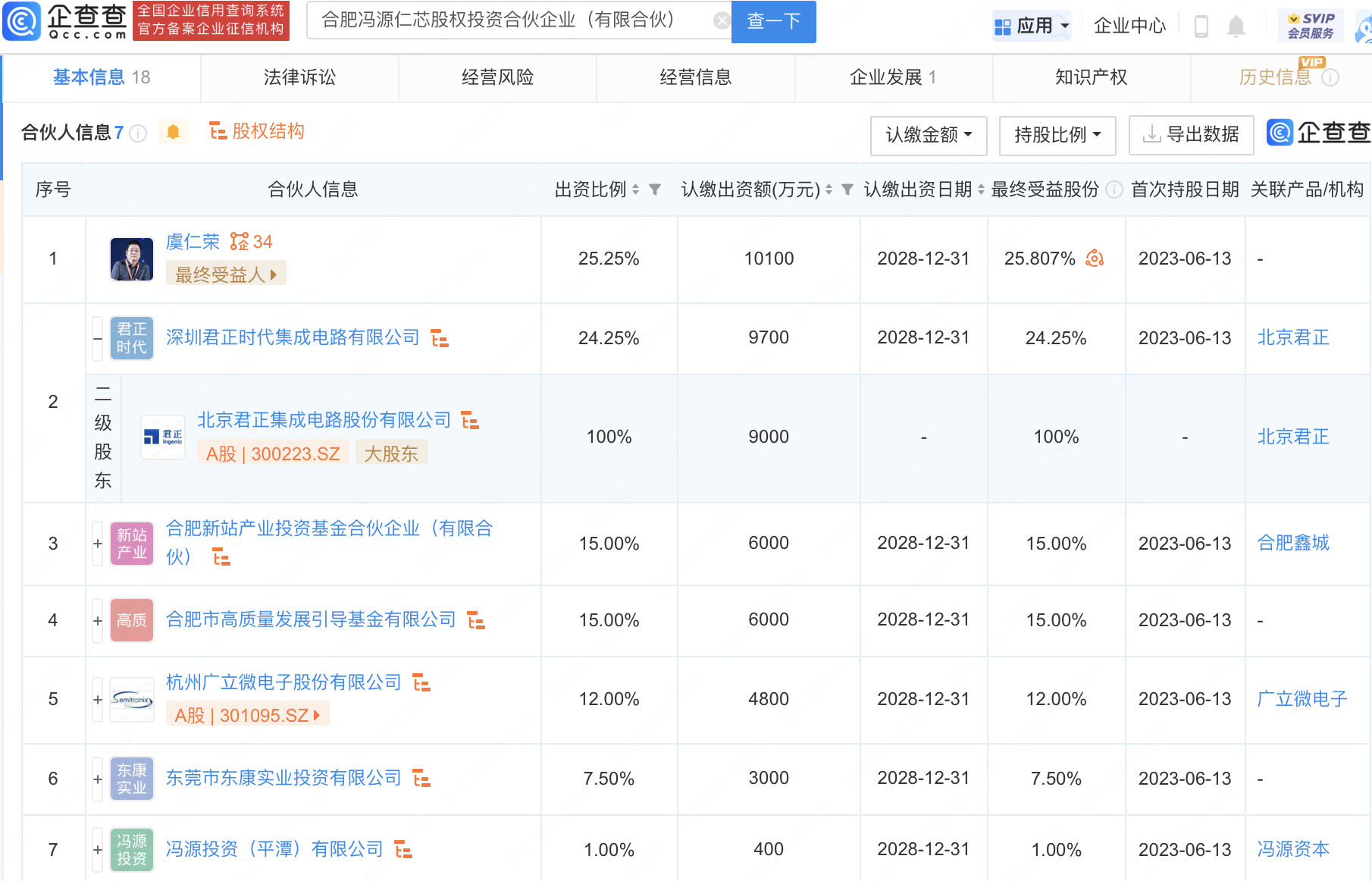
Task: Click beneficiary path icon beside 25.807%
Action: [1095, 259]
